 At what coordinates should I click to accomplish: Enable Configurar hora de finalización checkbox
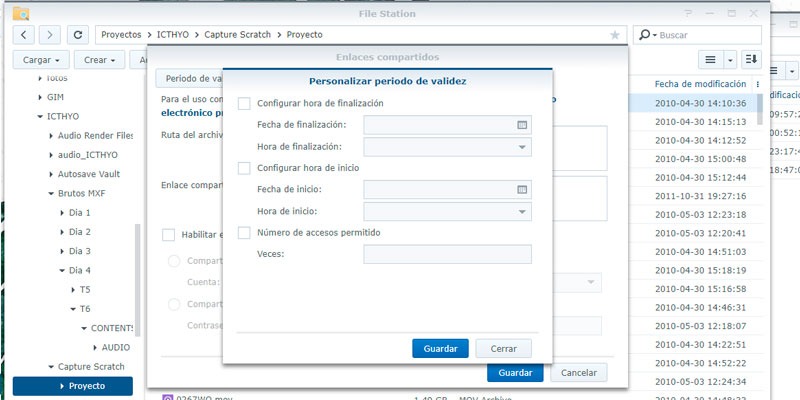pyautogui.click(x=244, y=103)
